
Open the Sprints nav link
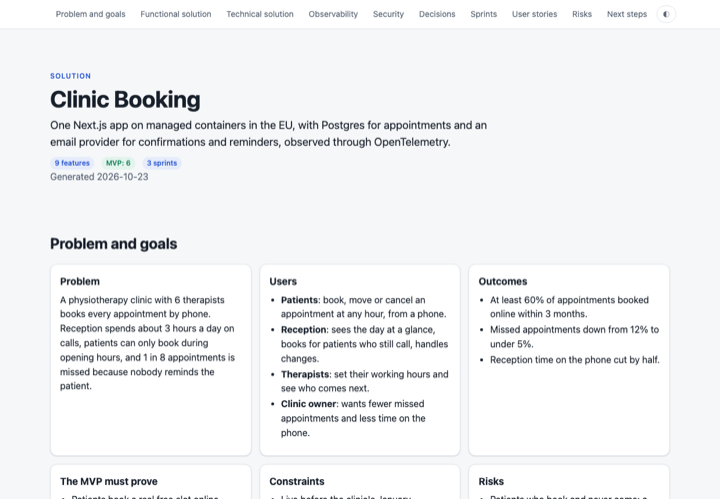click(x=484, y=14)
